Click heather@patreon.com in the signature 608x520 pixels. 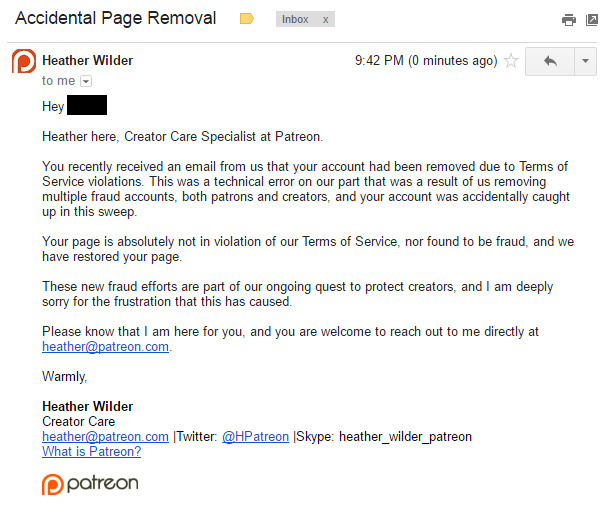click(x=105, y=437)
